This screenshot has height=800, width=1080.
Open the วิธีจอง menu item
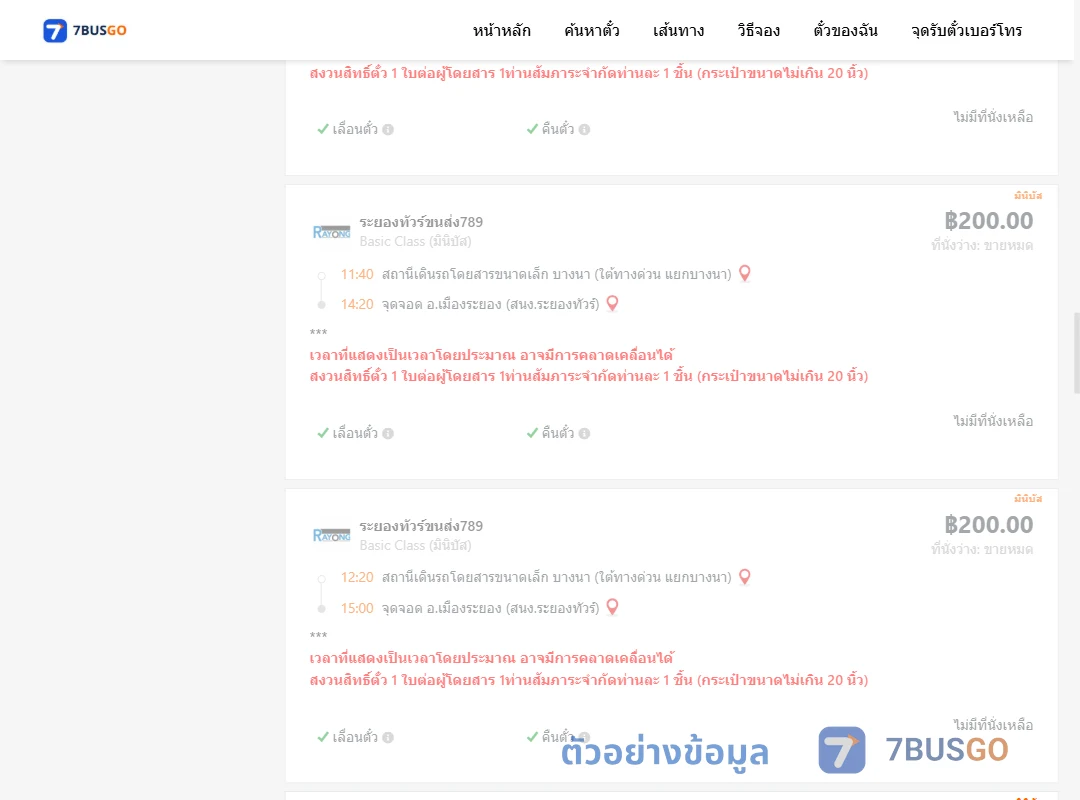[758, 30]
